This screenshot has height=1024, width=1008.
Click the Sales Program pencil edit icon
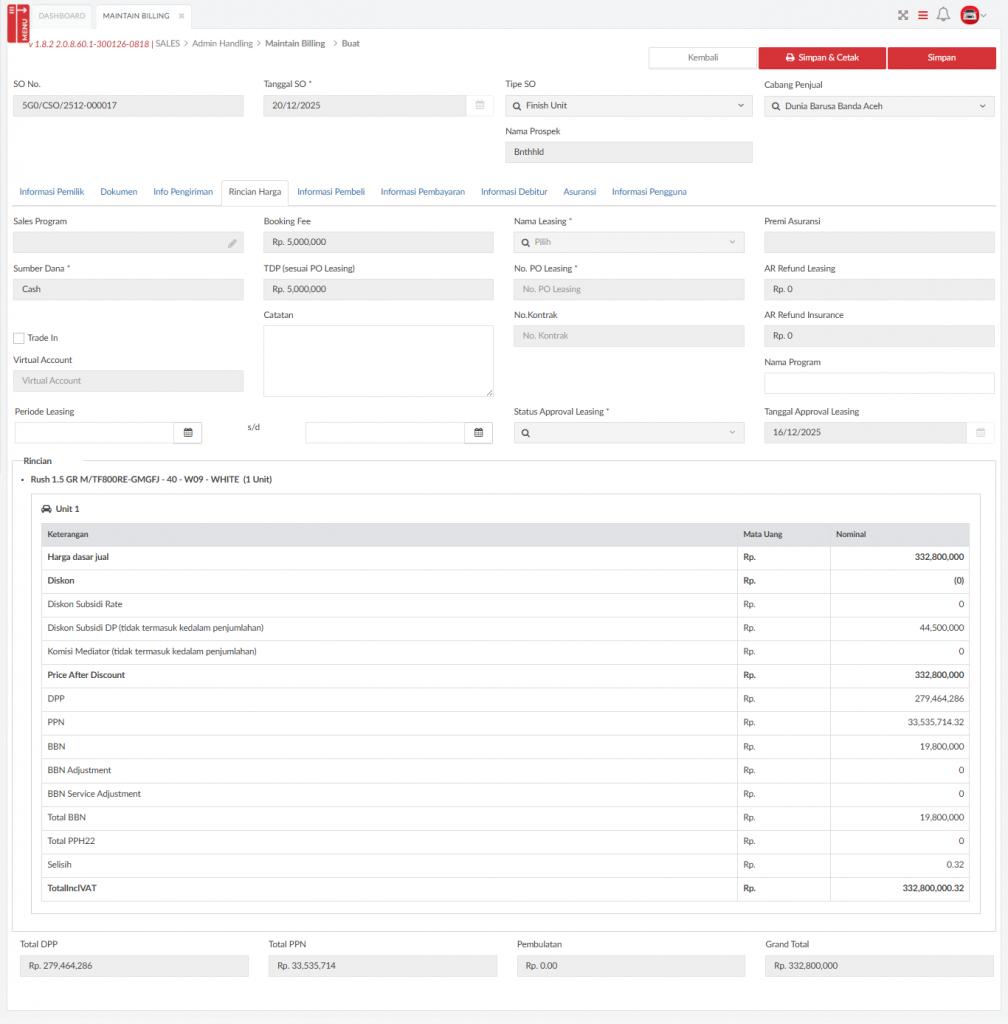(x=232, y=243)
